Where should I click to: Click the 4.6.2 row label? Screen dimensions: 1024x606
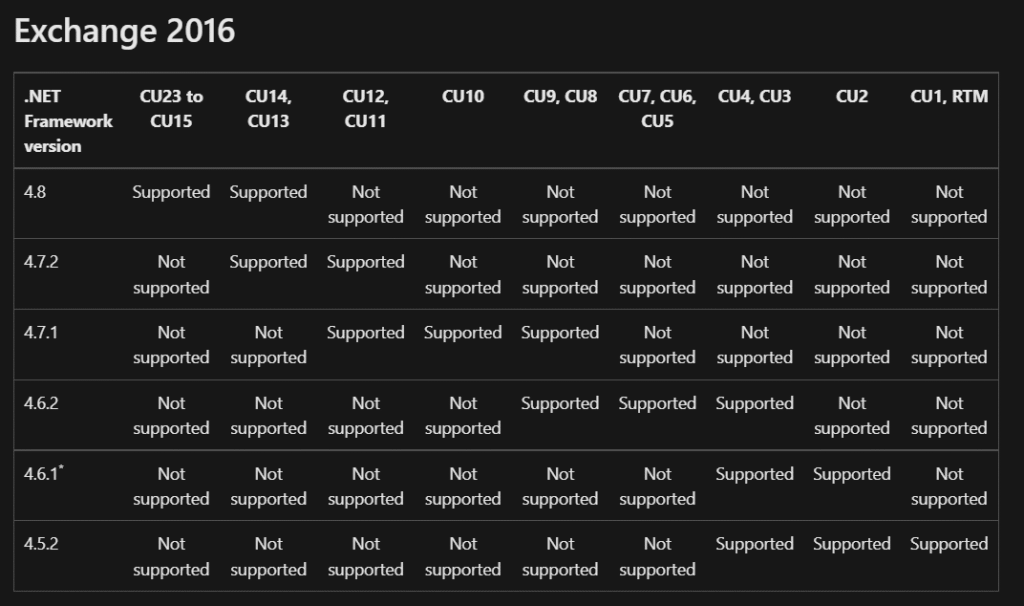click(x=41, y=403)
